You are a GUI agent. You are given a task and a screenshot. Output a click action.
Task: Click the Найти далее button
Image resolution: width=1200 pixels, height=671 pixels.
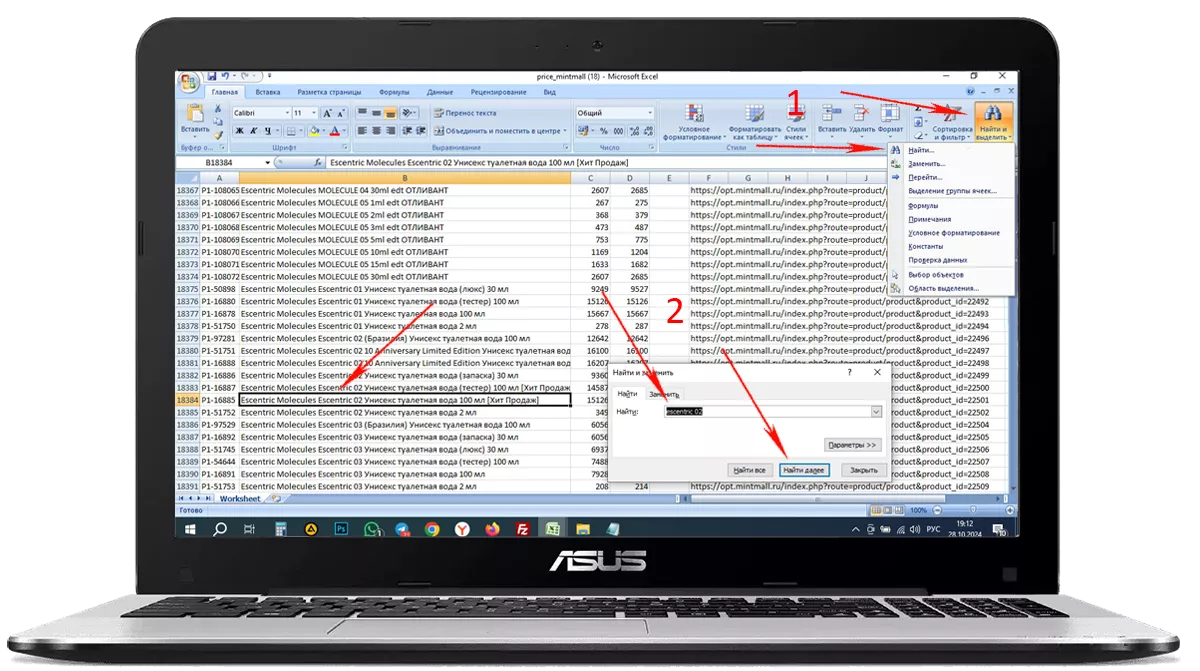click(804, 469)
